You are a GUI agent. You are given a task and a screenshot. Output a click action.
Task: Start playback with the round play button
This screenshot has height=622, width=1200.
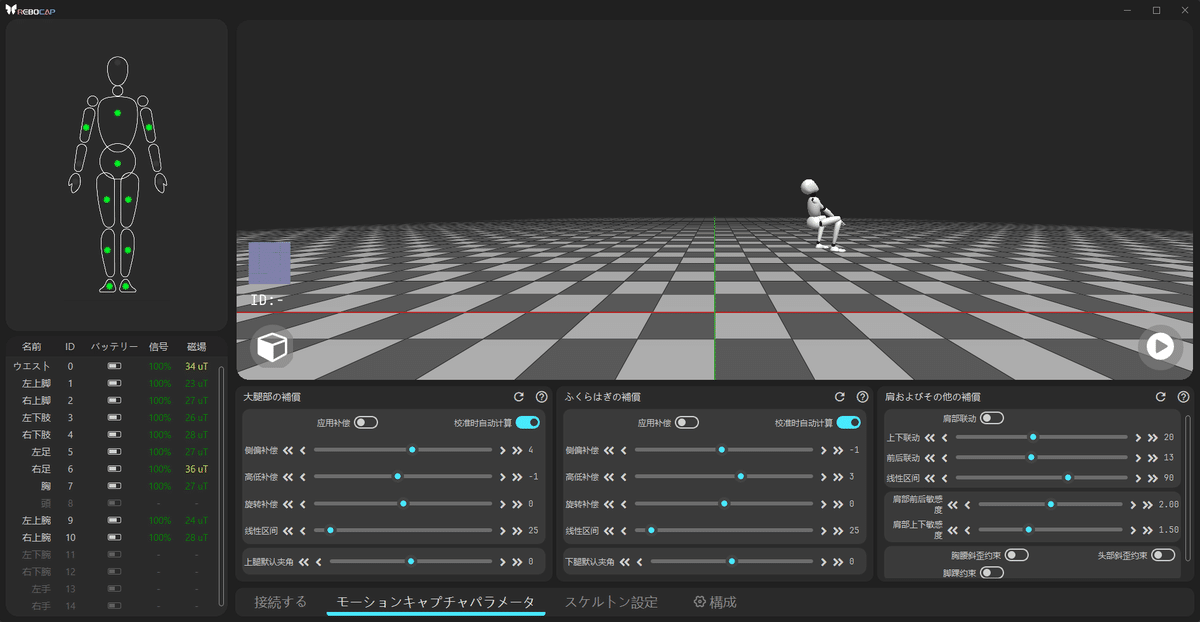click(x=1160, y=347)
